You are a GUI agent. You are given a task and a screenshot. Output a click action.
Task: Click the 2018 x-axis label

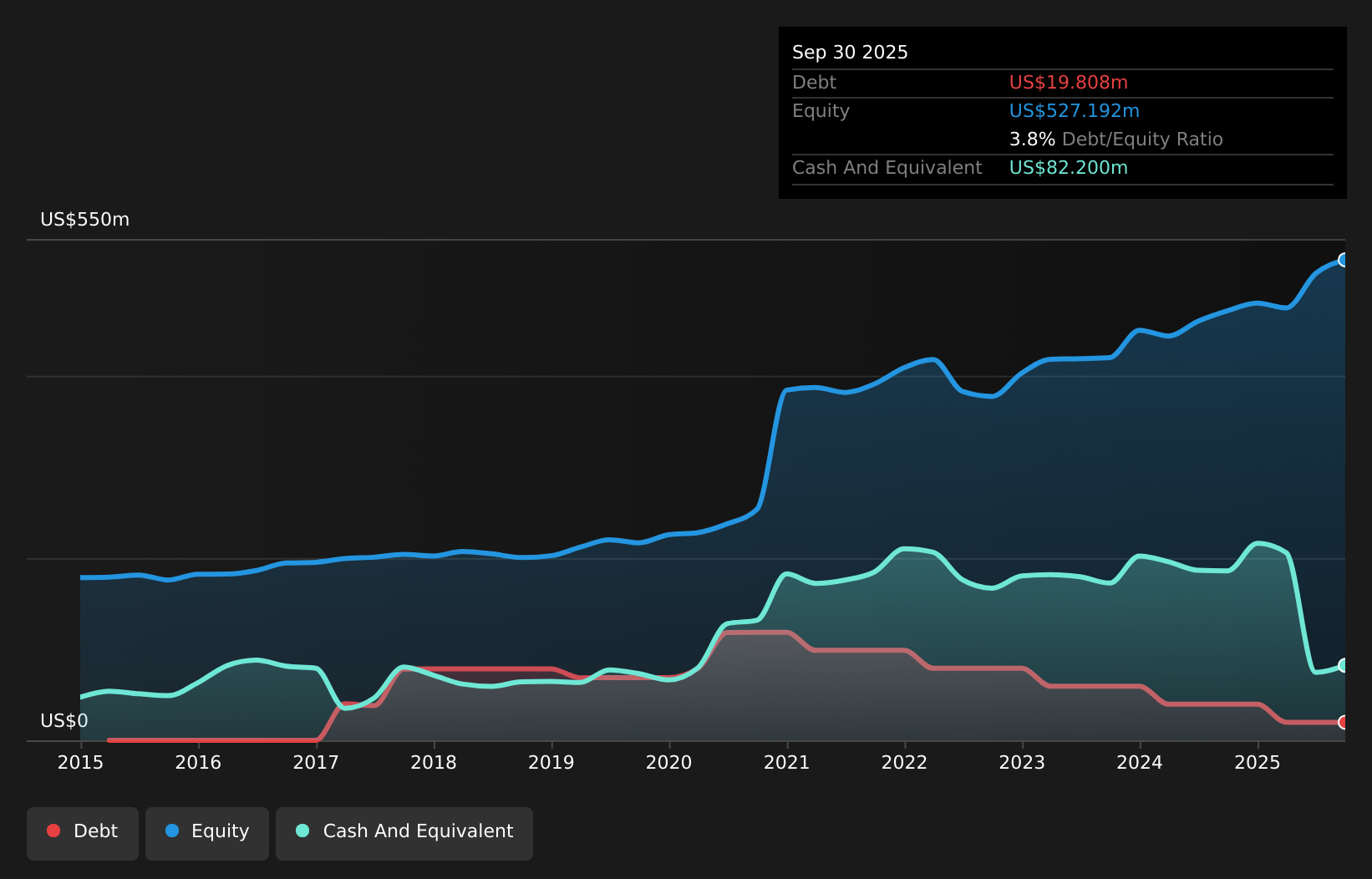[x=434, y=763]
